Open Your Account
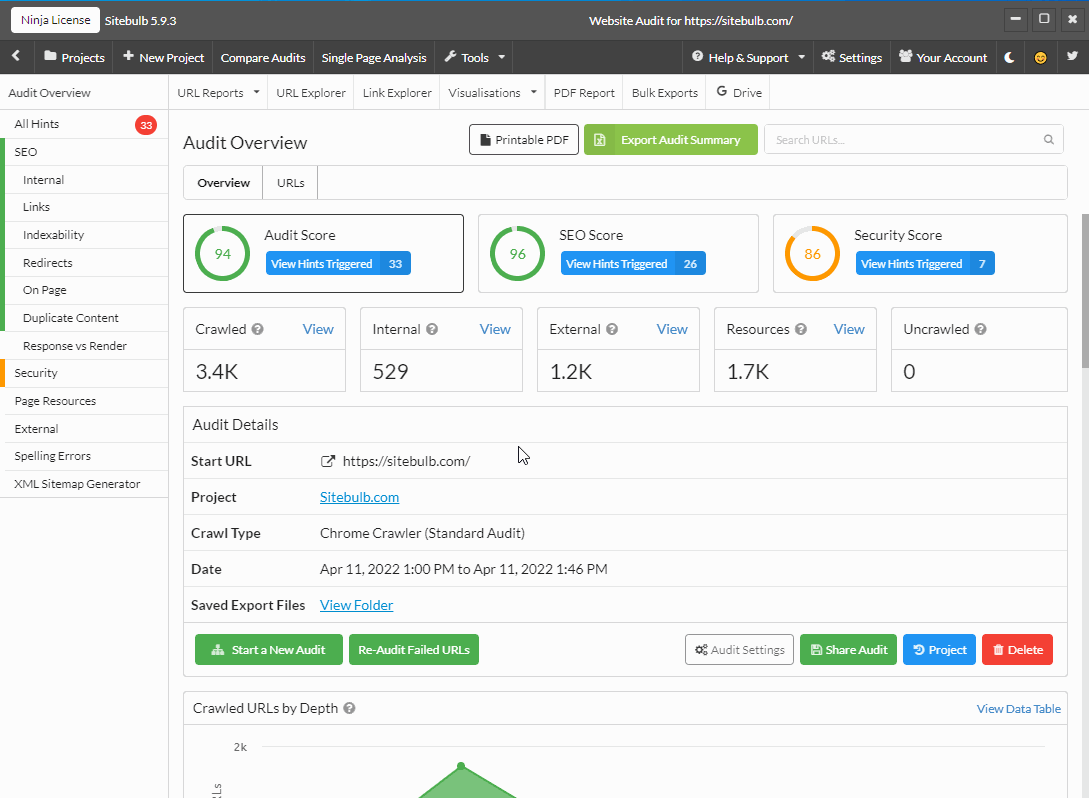The height and width of the screenshot is (798, 1089). (x=943, y=58)
